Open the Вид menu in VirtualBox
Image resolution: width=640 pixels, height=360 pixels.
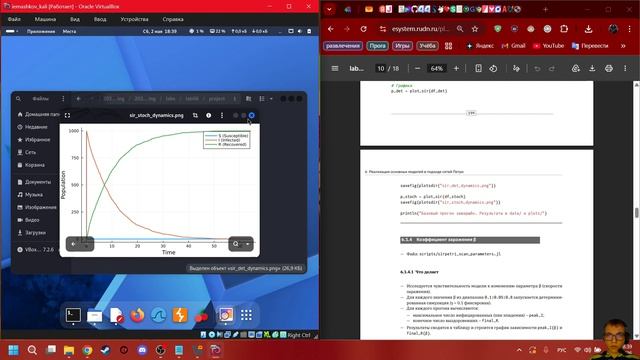pyautogui.click(x=75, y=19)
